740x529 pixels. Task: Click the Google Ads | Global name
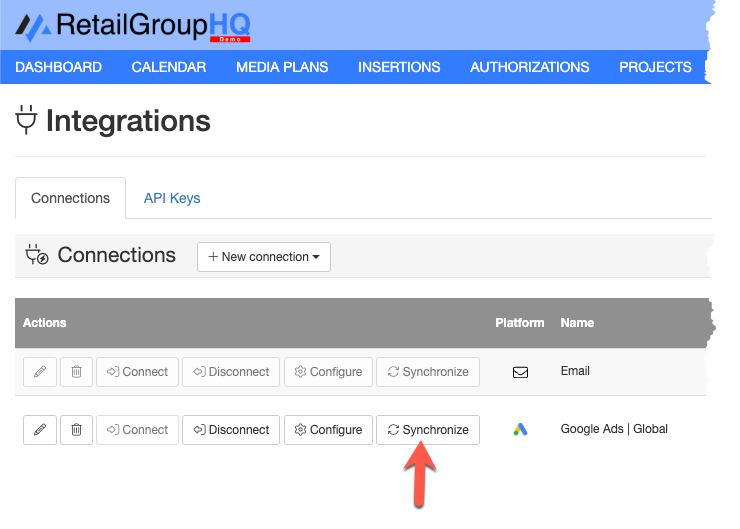(x=614, y=429)
